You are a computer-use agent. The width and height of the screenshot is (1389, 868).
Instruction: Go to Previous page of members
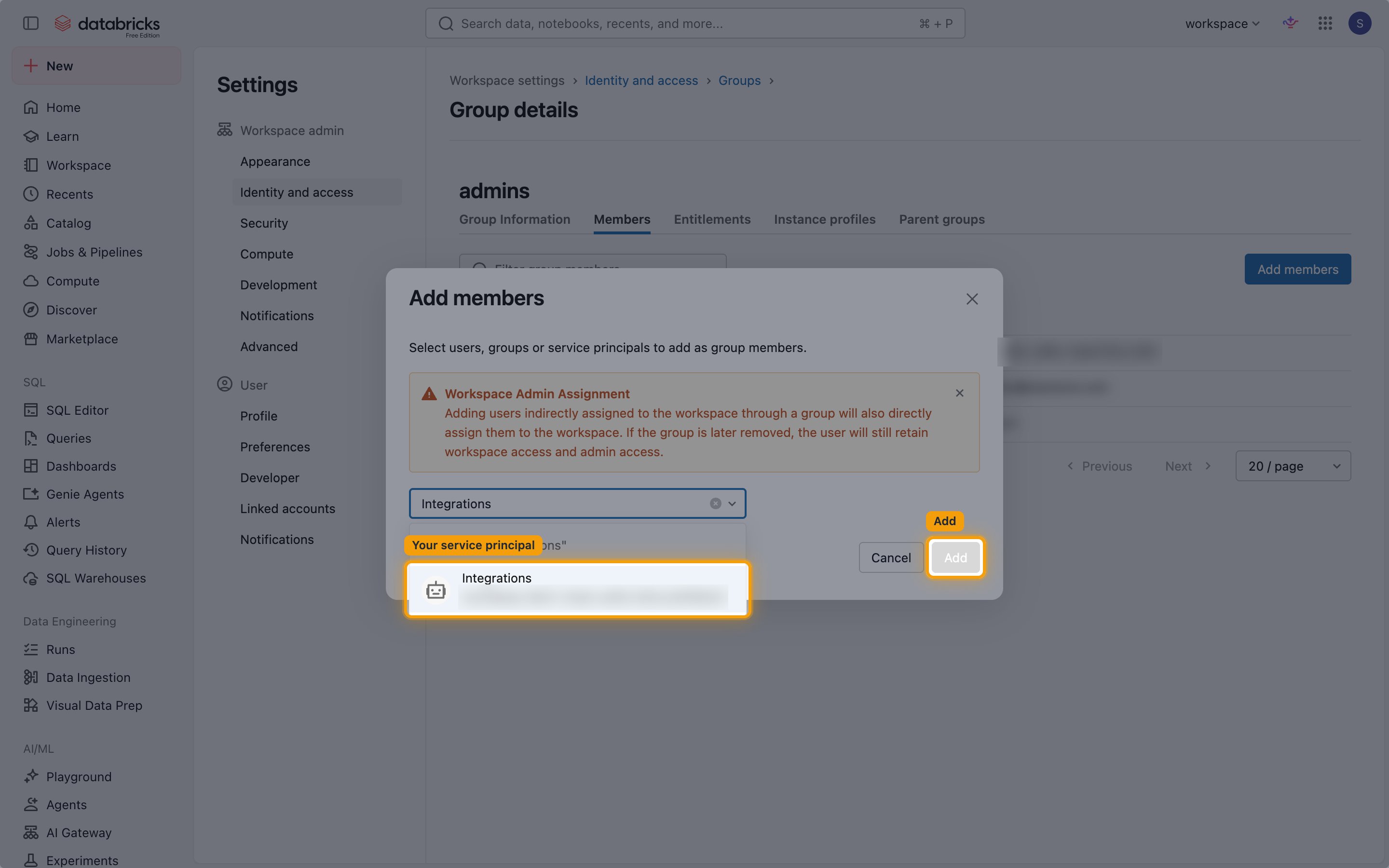point(1099,466)
